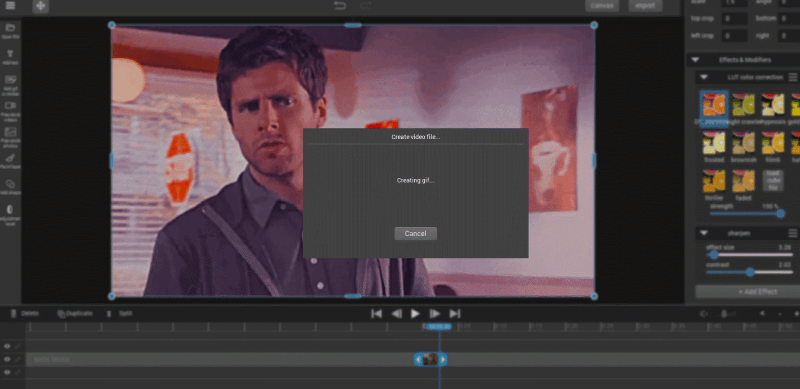Click the canvas button
The height and width of the screenshot is (389, 800).
(602, 6)
